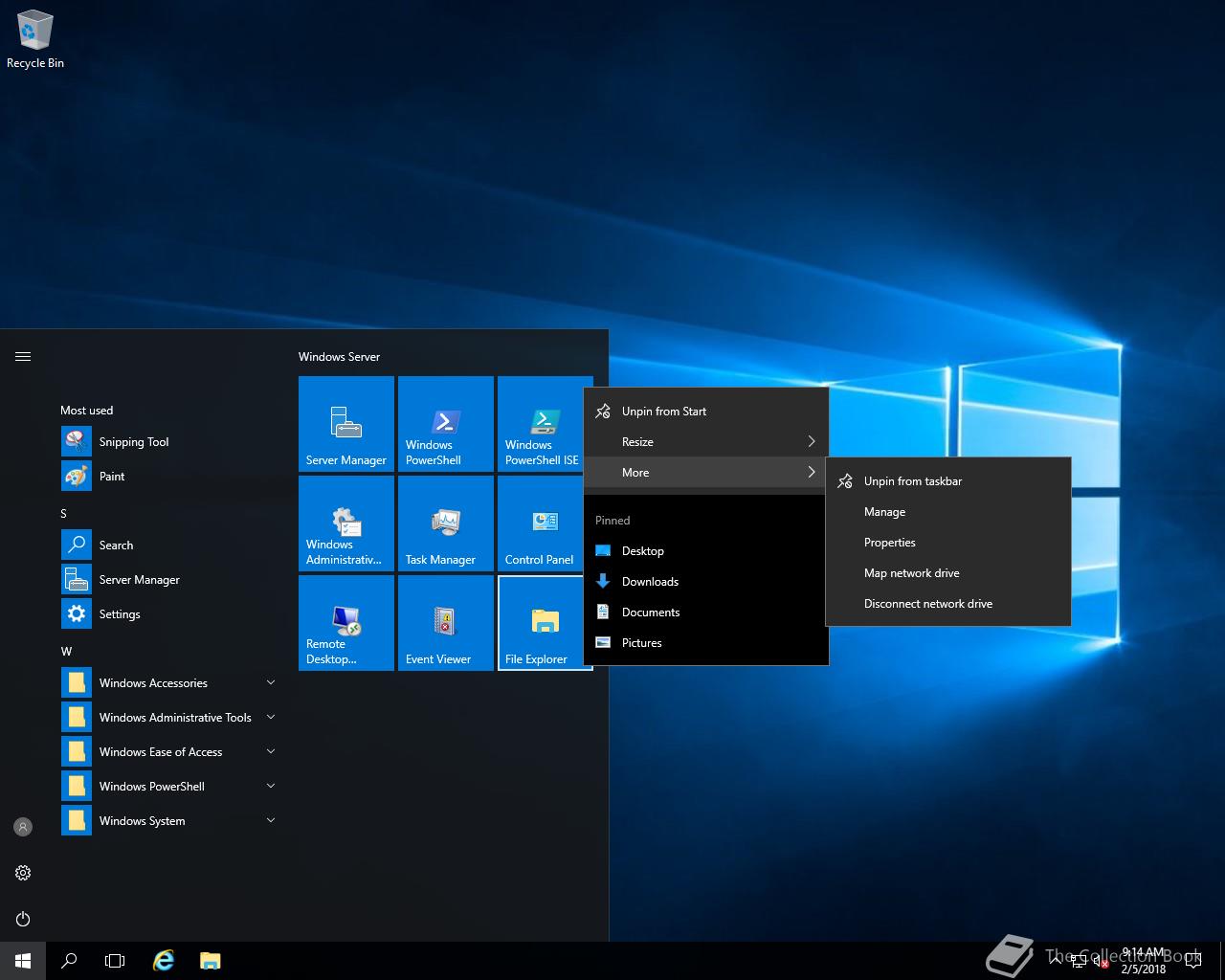Launch the Windows PowerShell tile
The width and height of the screenshot is (1225, 980).
(446, 424)
